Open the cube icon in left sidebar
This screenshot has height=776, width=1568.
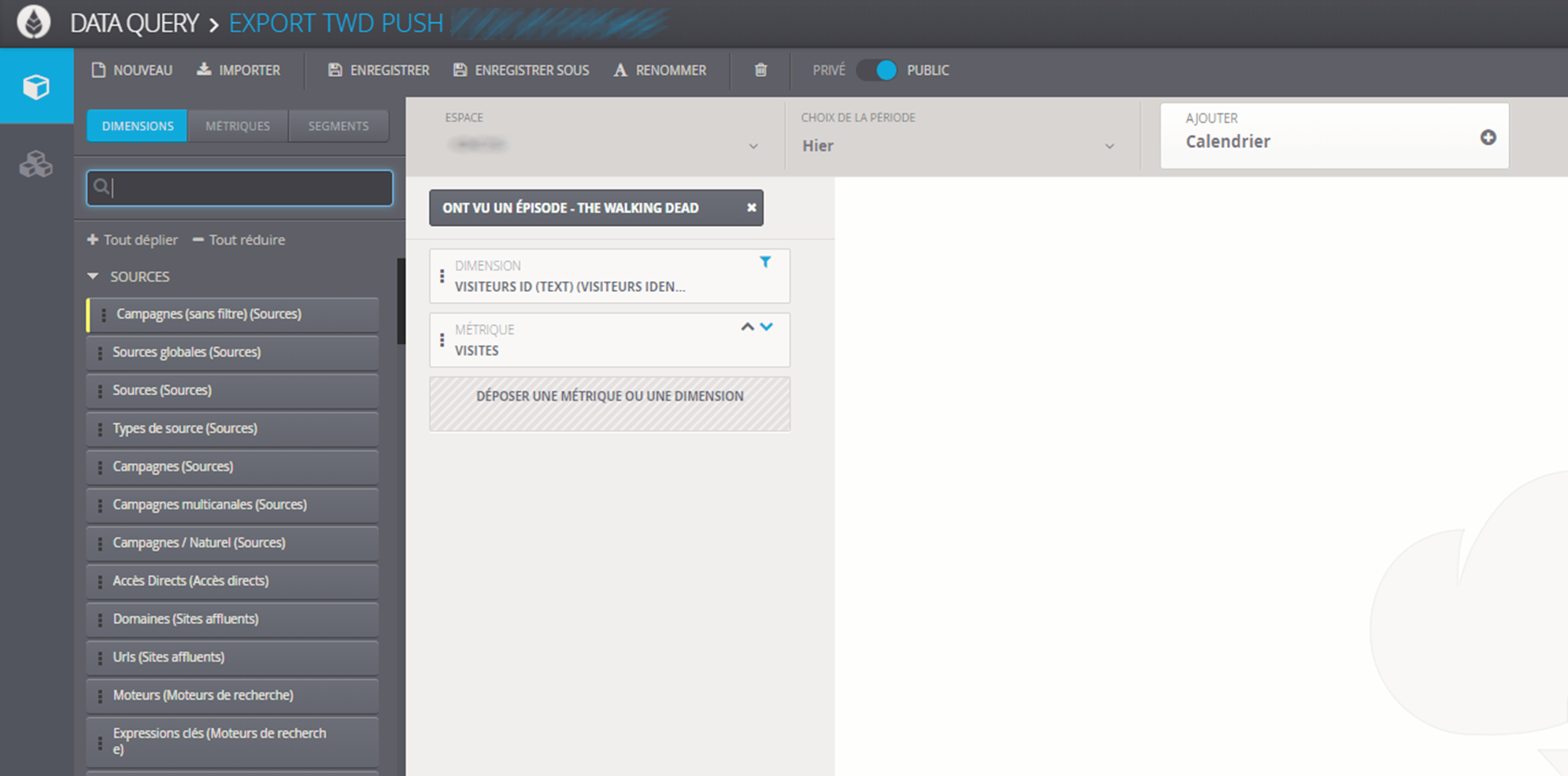[x=36, y=87]
